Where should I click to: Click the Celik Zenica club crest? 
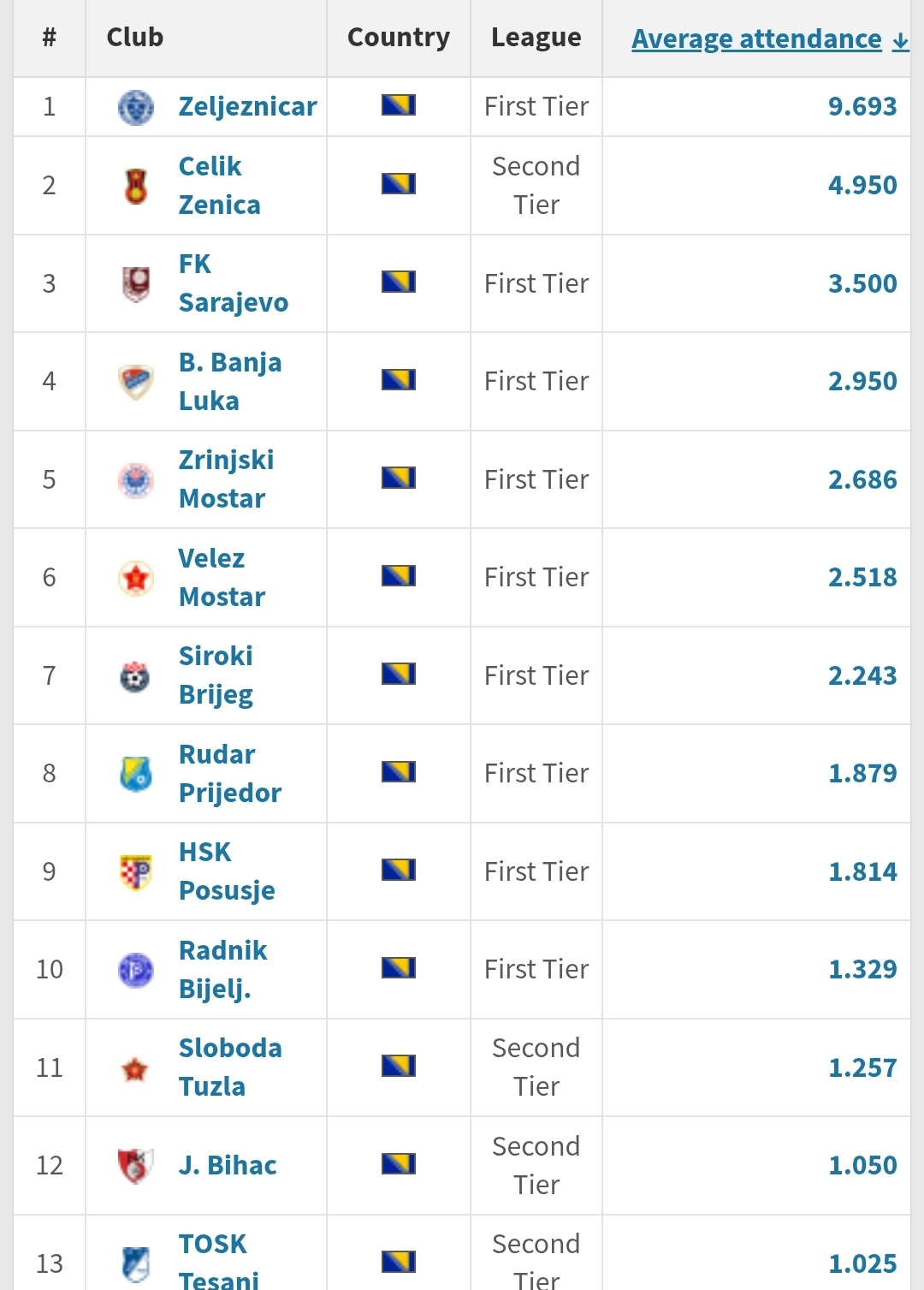click(x=135, y=186)
